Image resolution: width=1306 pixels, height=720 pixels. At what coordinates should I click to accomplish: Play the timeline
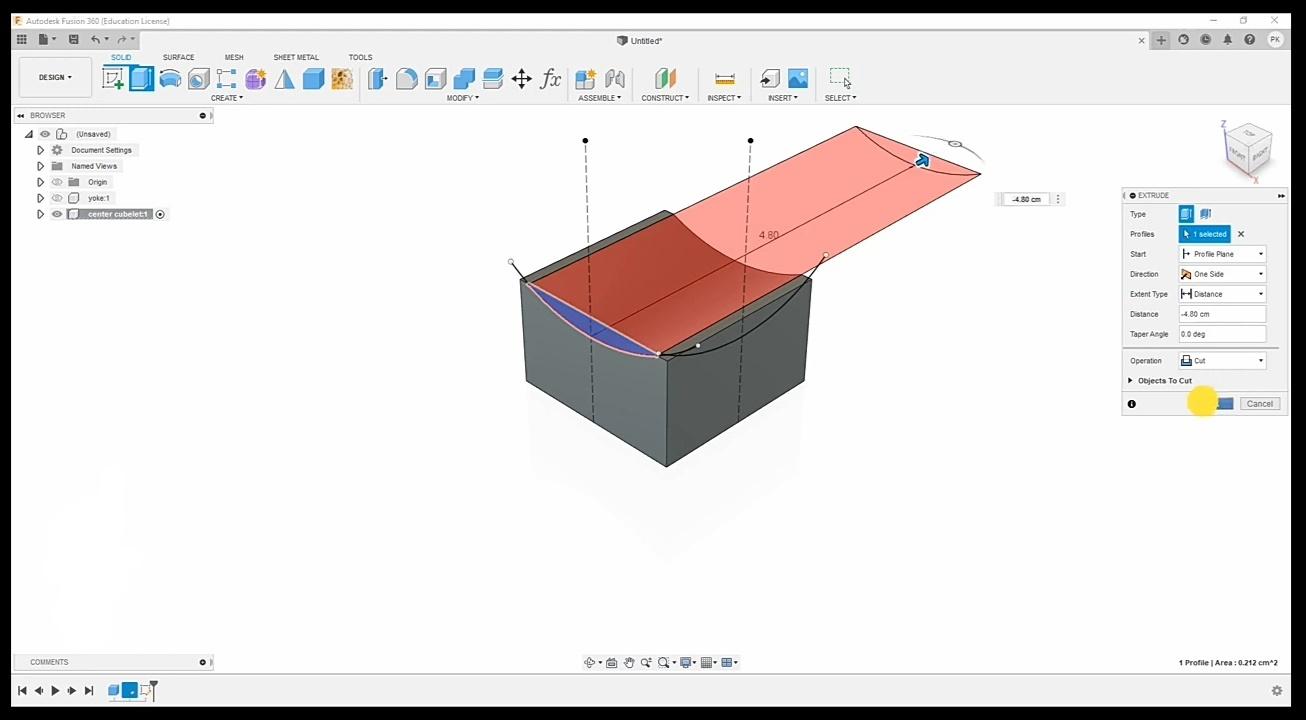point(55,690)
